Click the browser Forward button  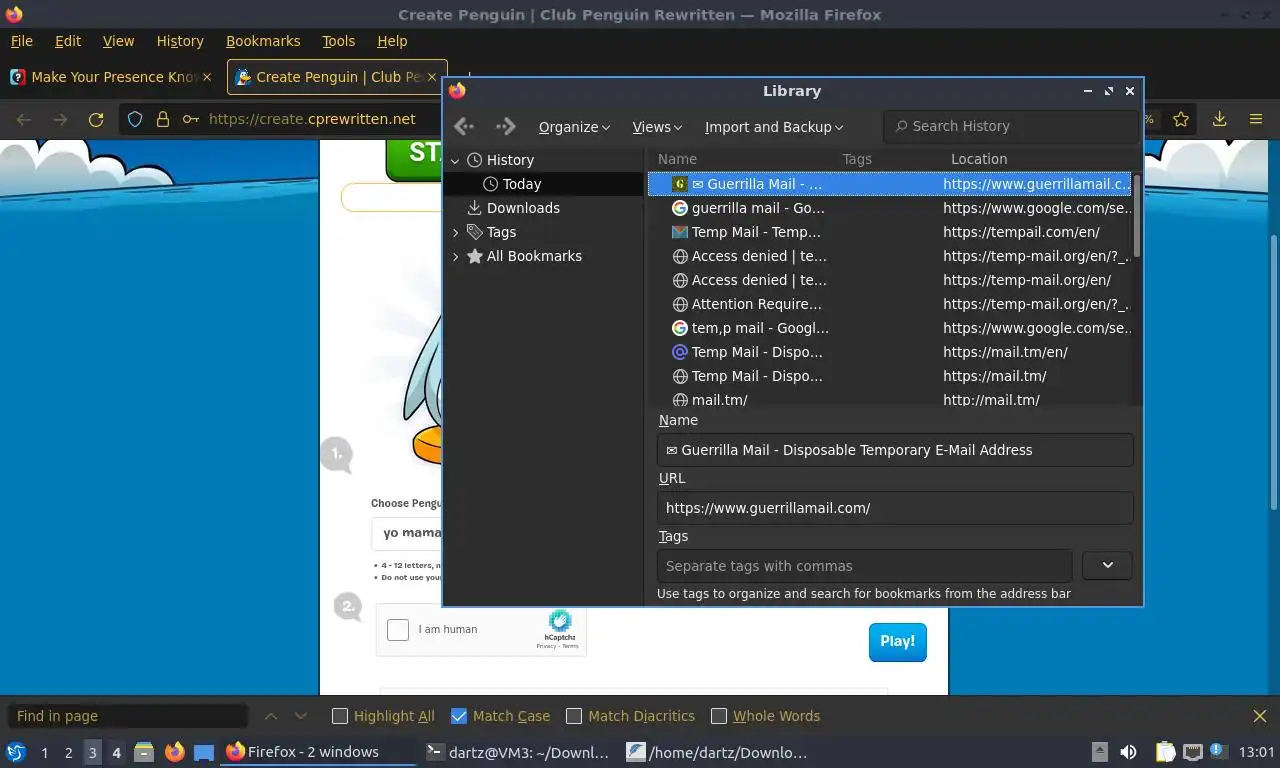point(60,119)
